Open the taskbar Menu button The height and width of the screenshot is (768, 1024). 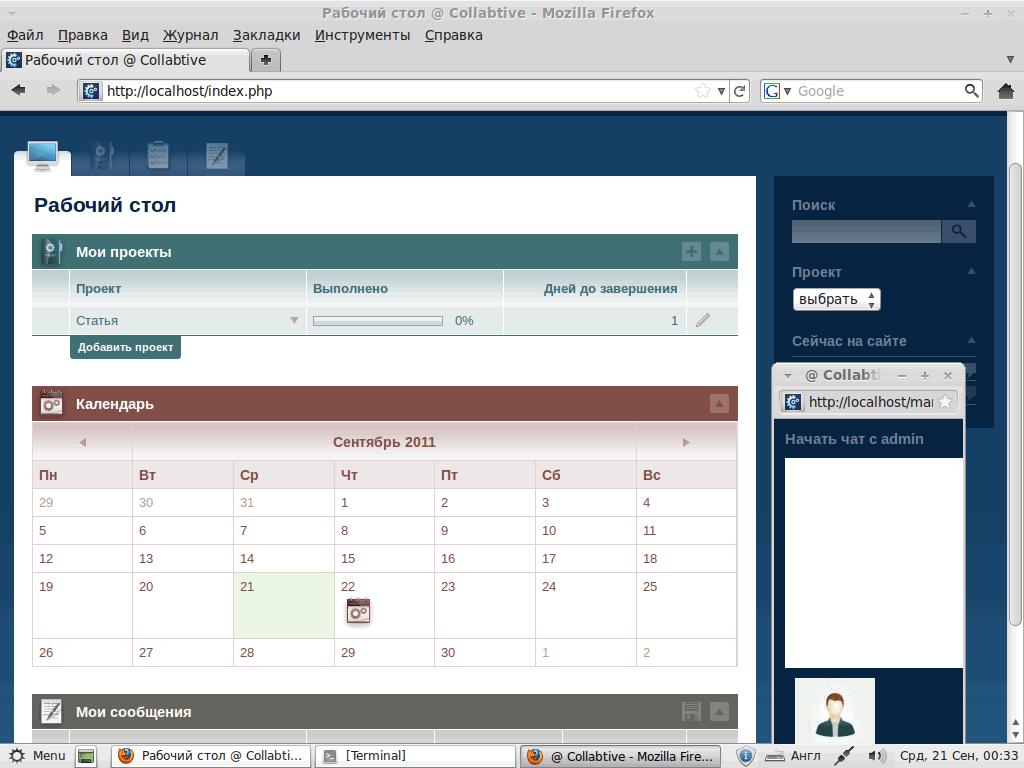(37, 756)
